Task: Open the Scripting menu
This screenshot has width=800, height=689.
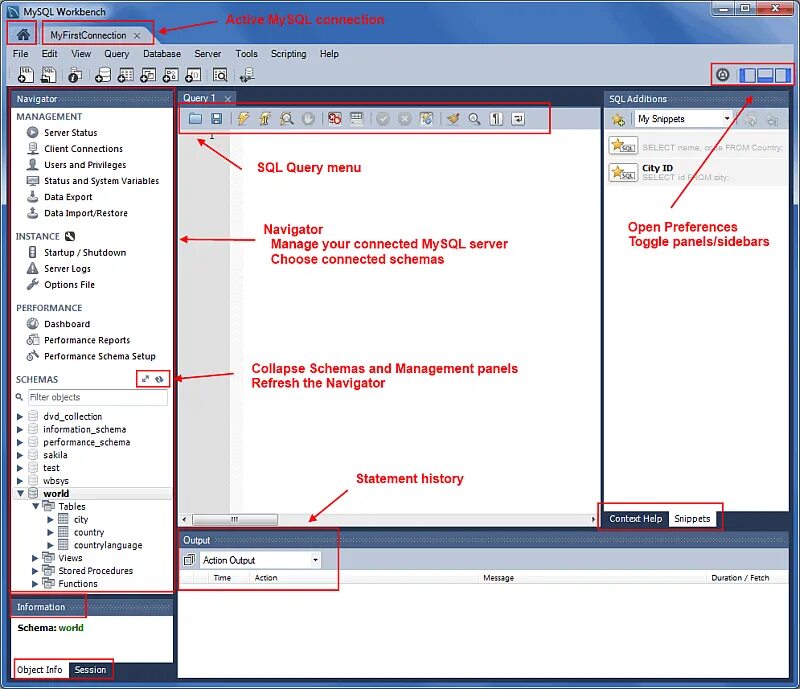Action: 288,54
